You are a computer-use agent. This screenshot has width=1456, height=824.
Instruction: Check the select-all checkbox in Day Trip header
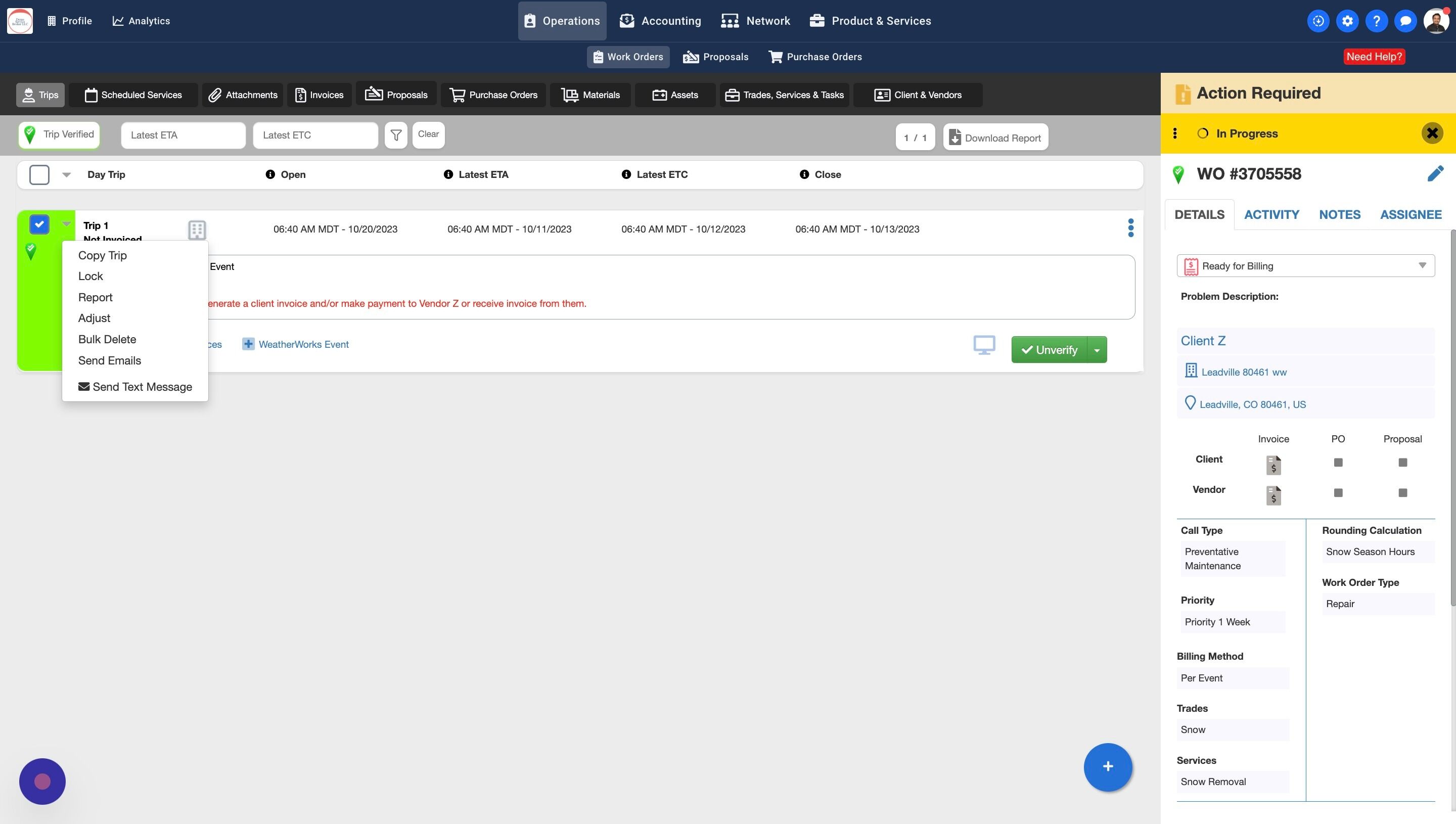[x=39, y=175]
